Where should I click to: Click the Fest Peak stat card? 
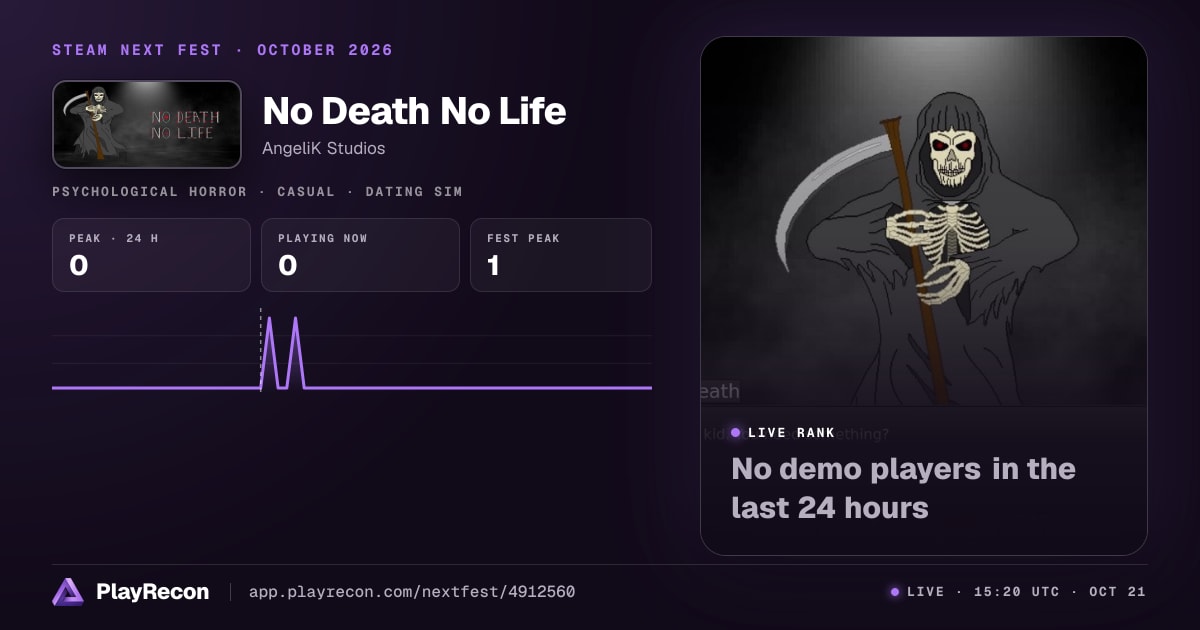pyautogui.click(x=561, y=255)
